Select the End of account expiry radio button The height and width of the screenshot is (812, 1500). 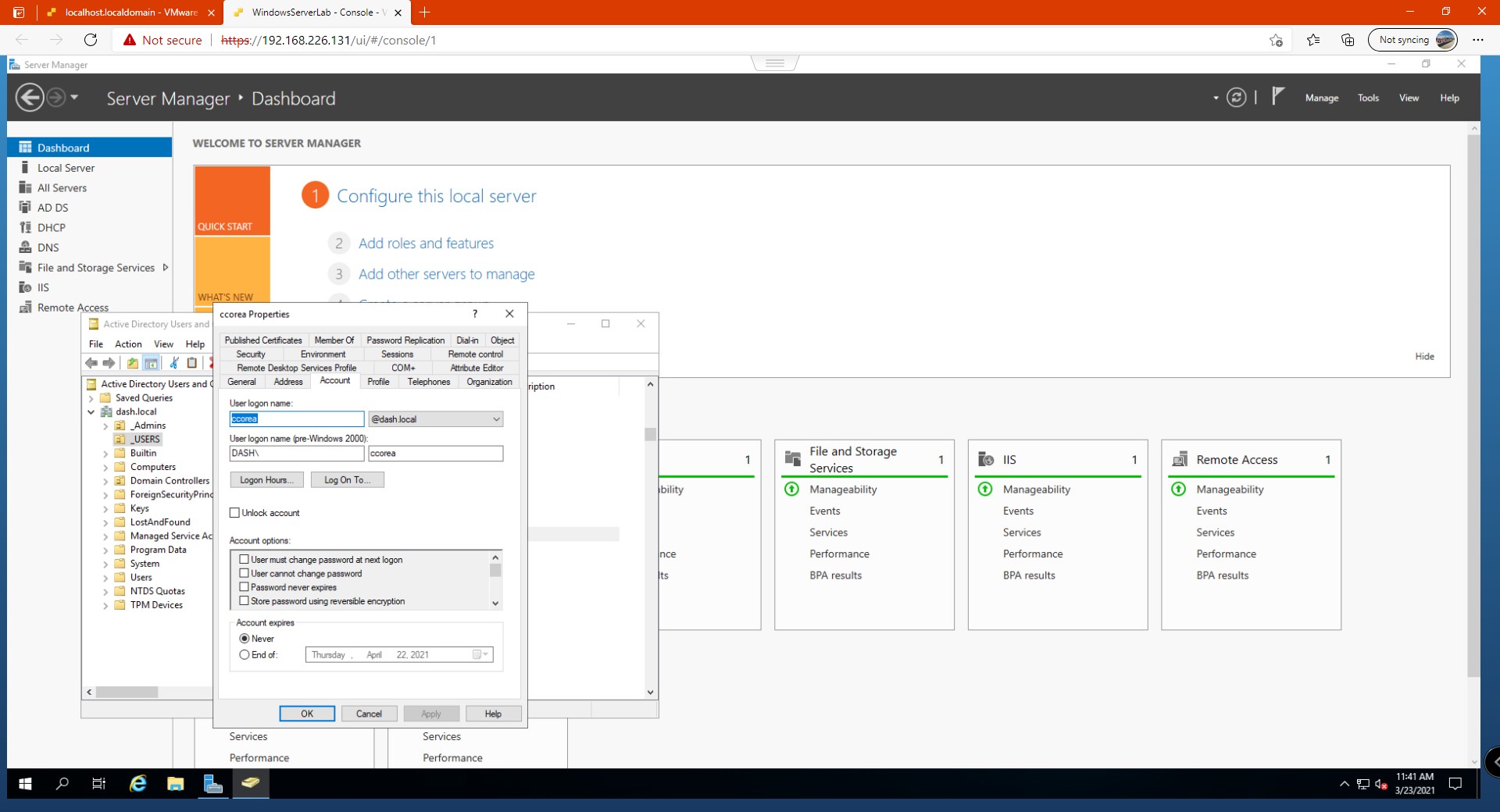245,655
